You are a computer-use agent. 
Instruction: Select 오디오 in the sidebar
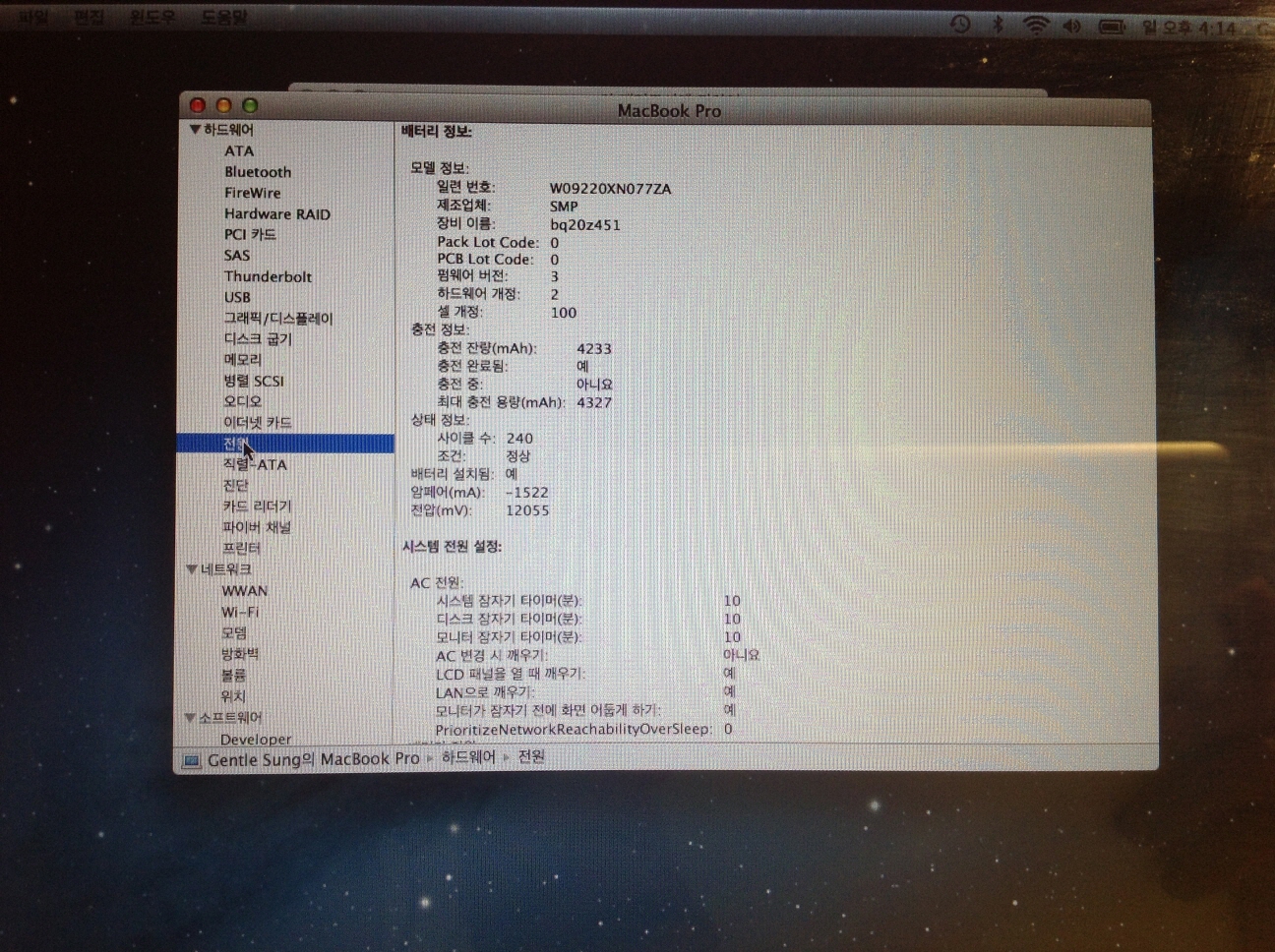tap(242, 401)
